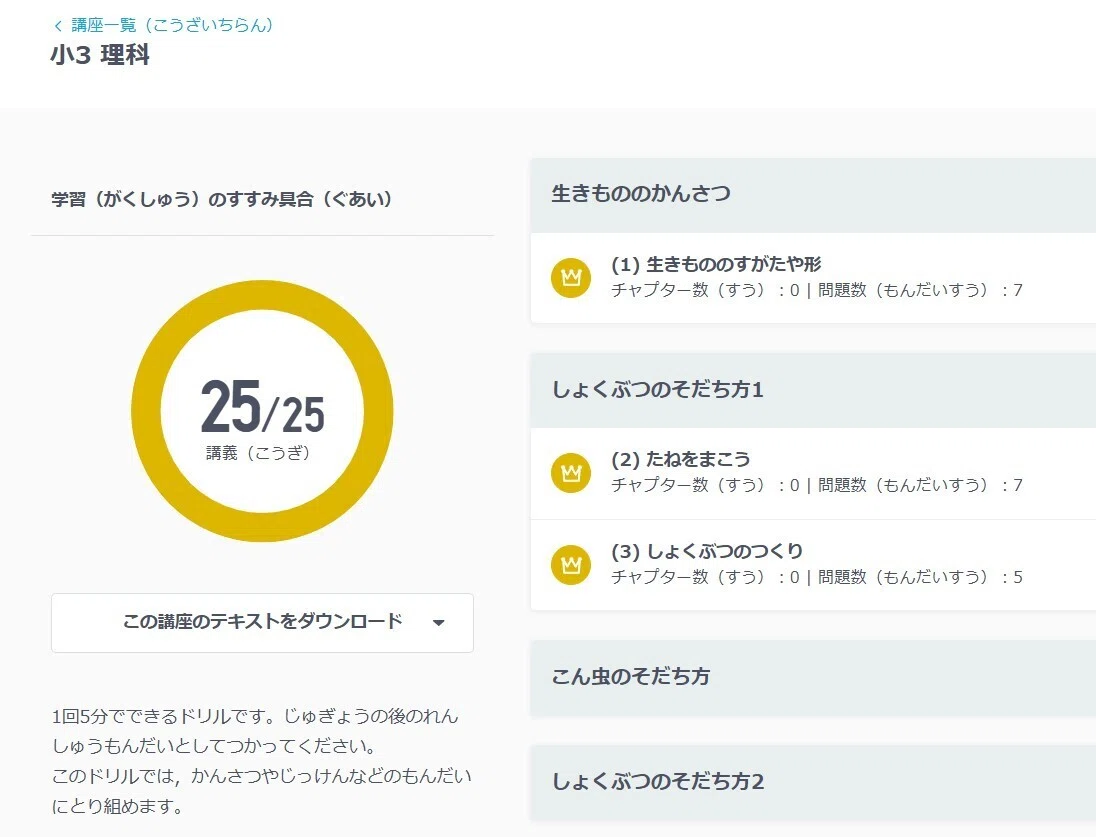1096x837 pixels.
Task: Click the 小3 理科 page title
Action: pyautogui.click(x=100, y=55)
